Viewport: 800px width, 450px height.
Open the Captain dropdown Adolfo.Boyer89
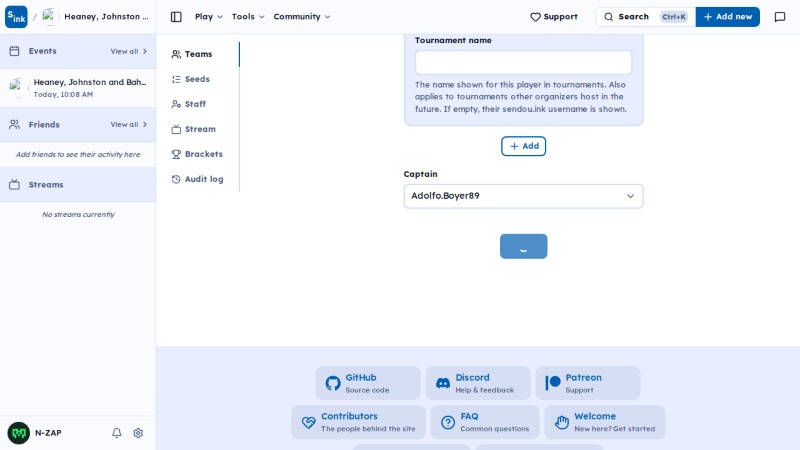(x=523, y=196)
